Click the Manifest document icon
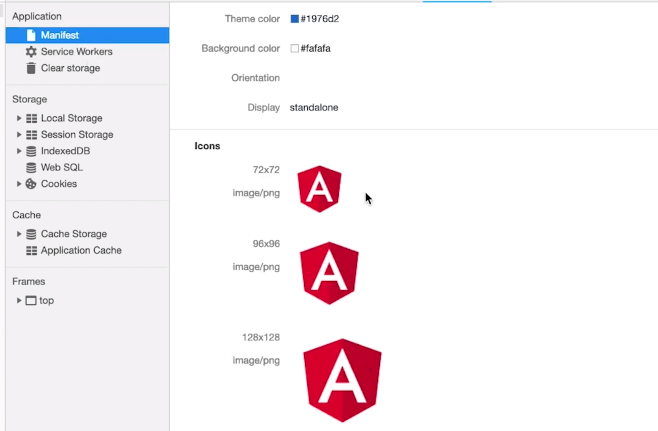The height and width of the screenshot is (431, 658). [x=31, y=35]
